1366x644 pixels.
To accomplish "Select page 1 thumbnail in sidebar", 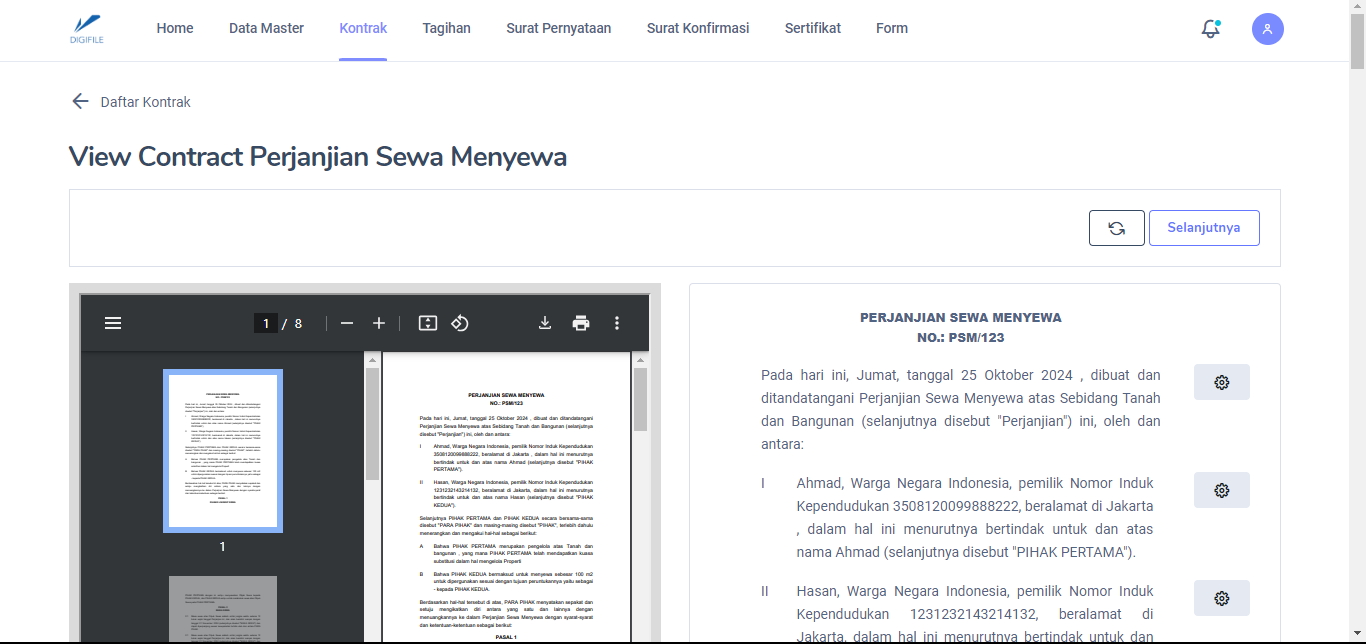I will point(222,450).
